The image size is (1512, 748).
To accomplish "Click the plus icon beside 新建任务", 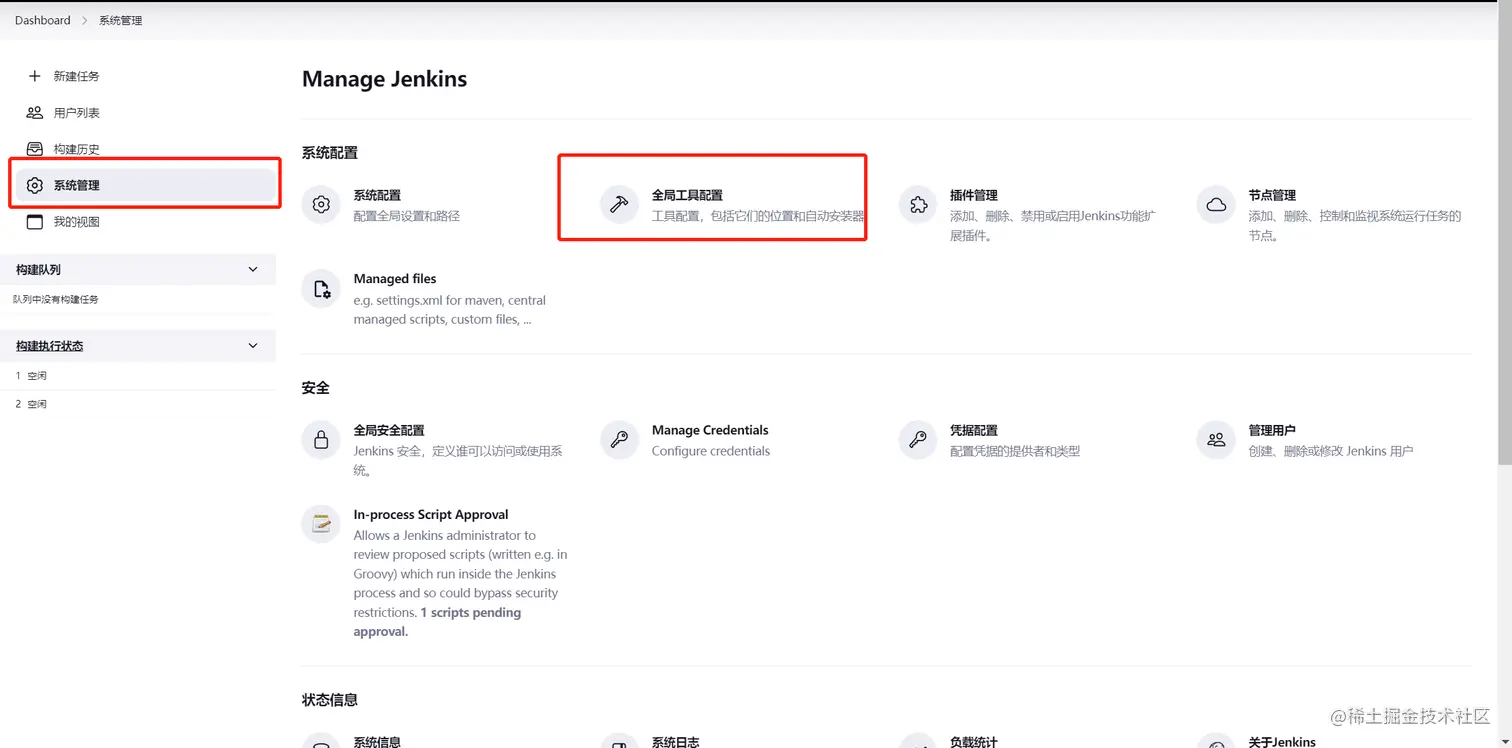I will pos(34,76).
